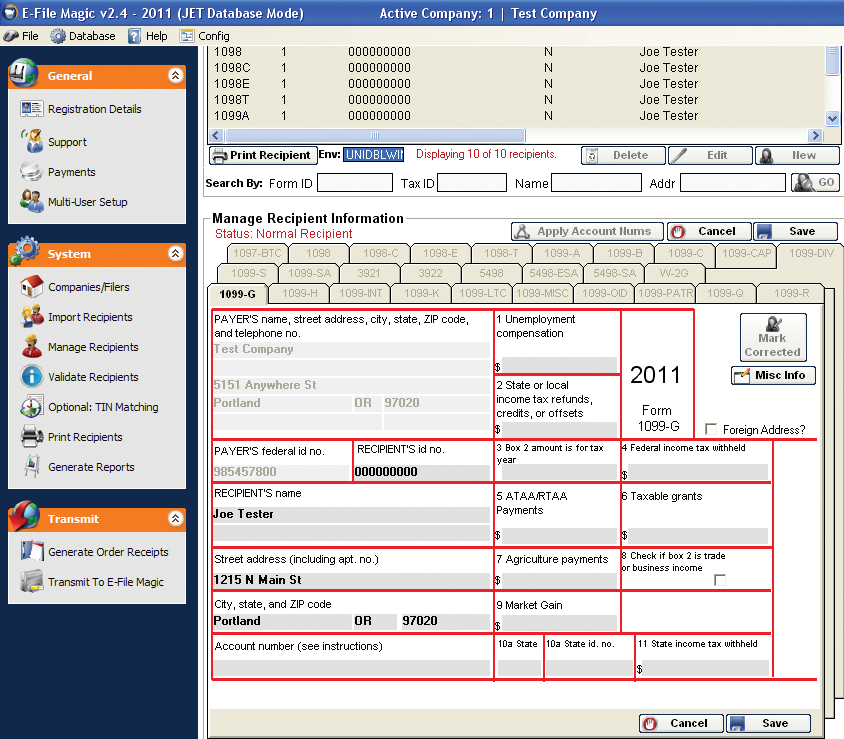844x739 pixels.
Task: Switch to the 1099-MISC tab
Action: click(x=541, y=293)
